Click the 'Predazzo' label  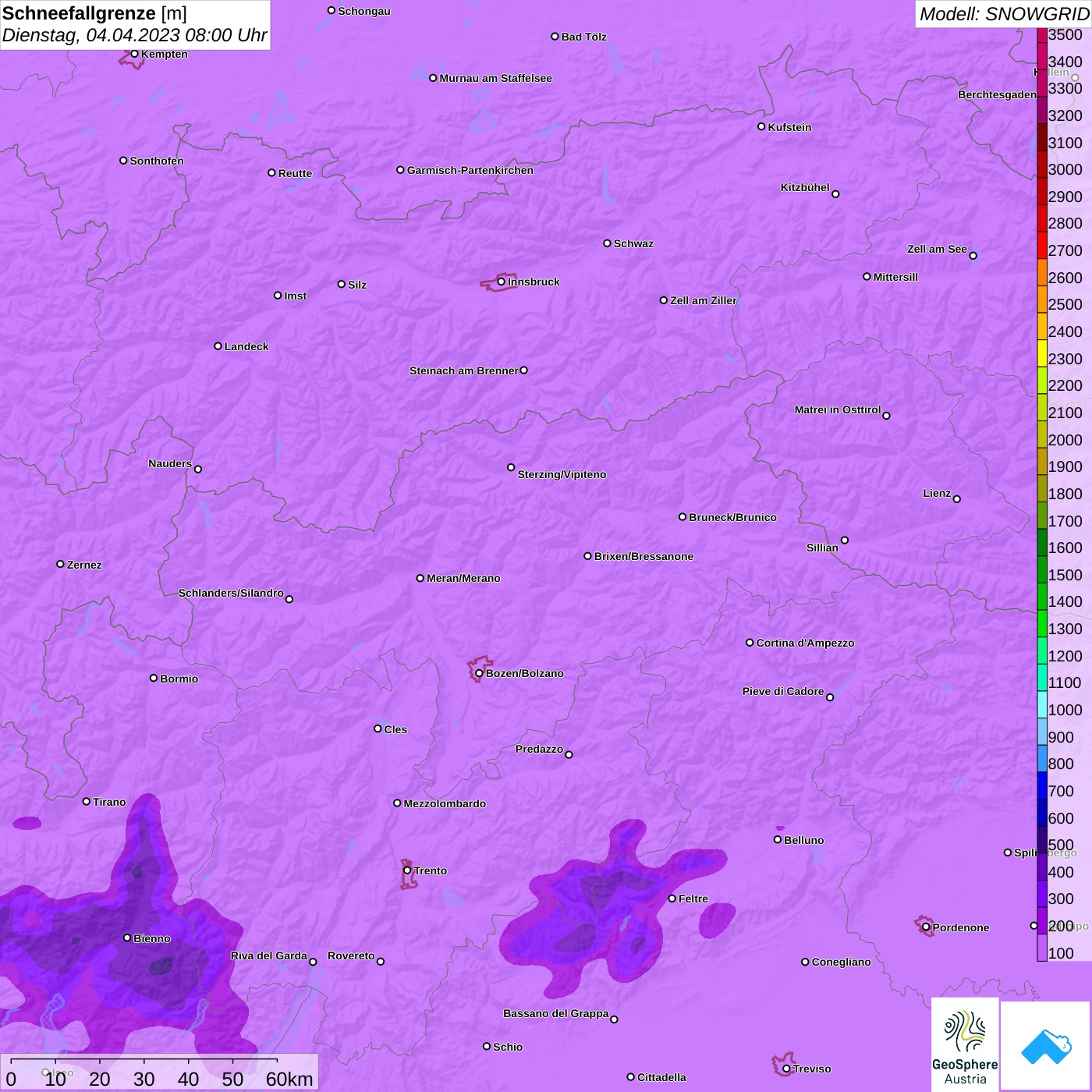(539, 749)
